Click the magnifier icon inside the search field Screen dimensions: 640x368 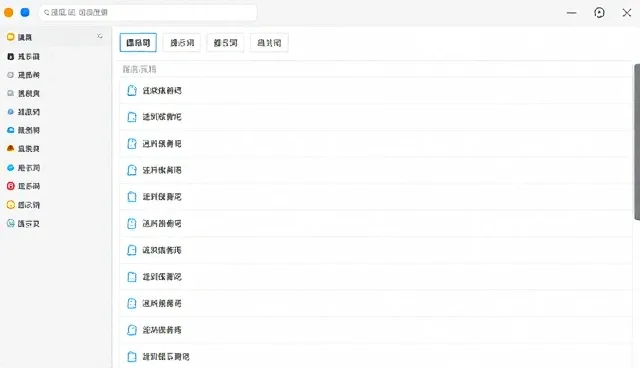point(47,13)
